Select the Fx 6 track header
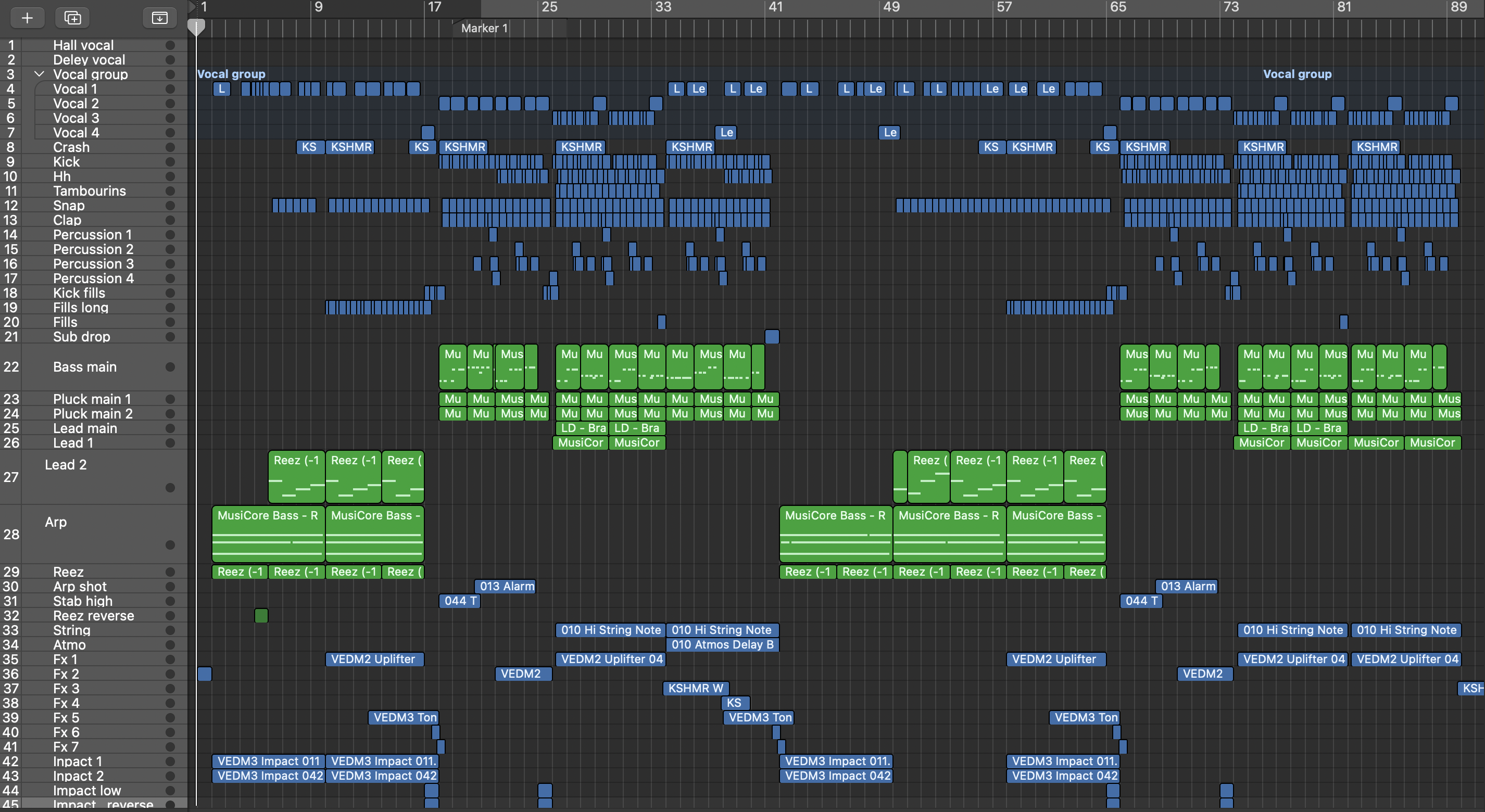The width and height of the screenshot is (1485, 812). (93, 732)
